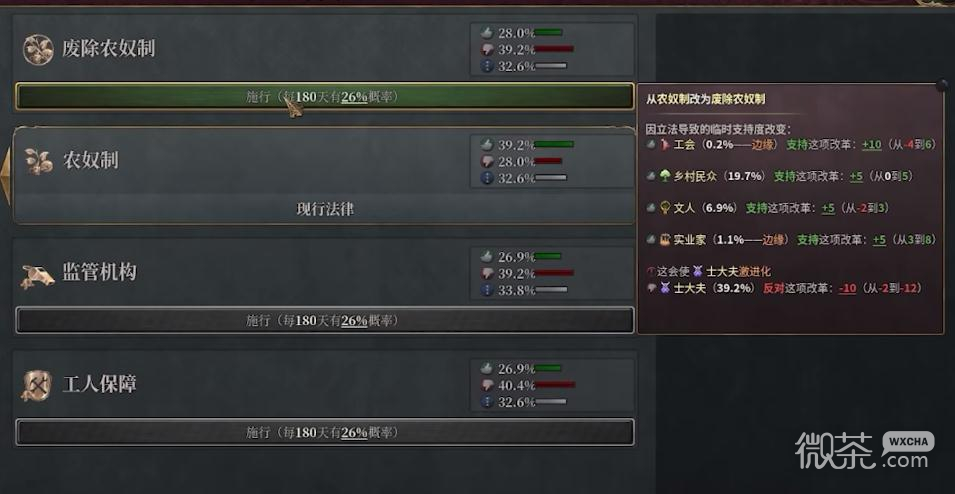Click the 士大夫 icon beside 39.2% in tooltip
This screenshot has height=494, width=955.
point(664,288)
